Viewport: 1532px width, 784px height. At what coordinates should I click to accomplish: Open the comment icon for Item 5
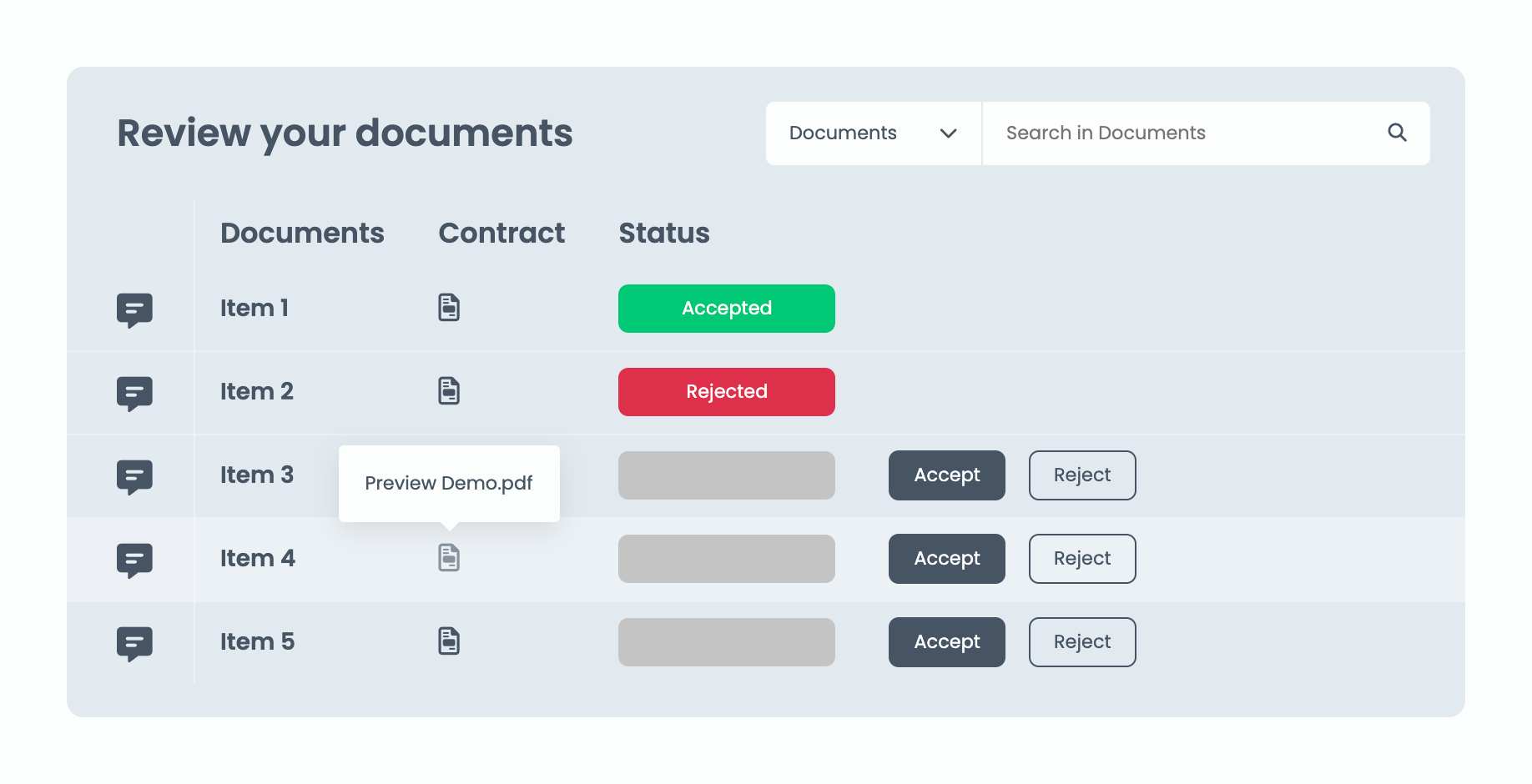pos(134,643)
